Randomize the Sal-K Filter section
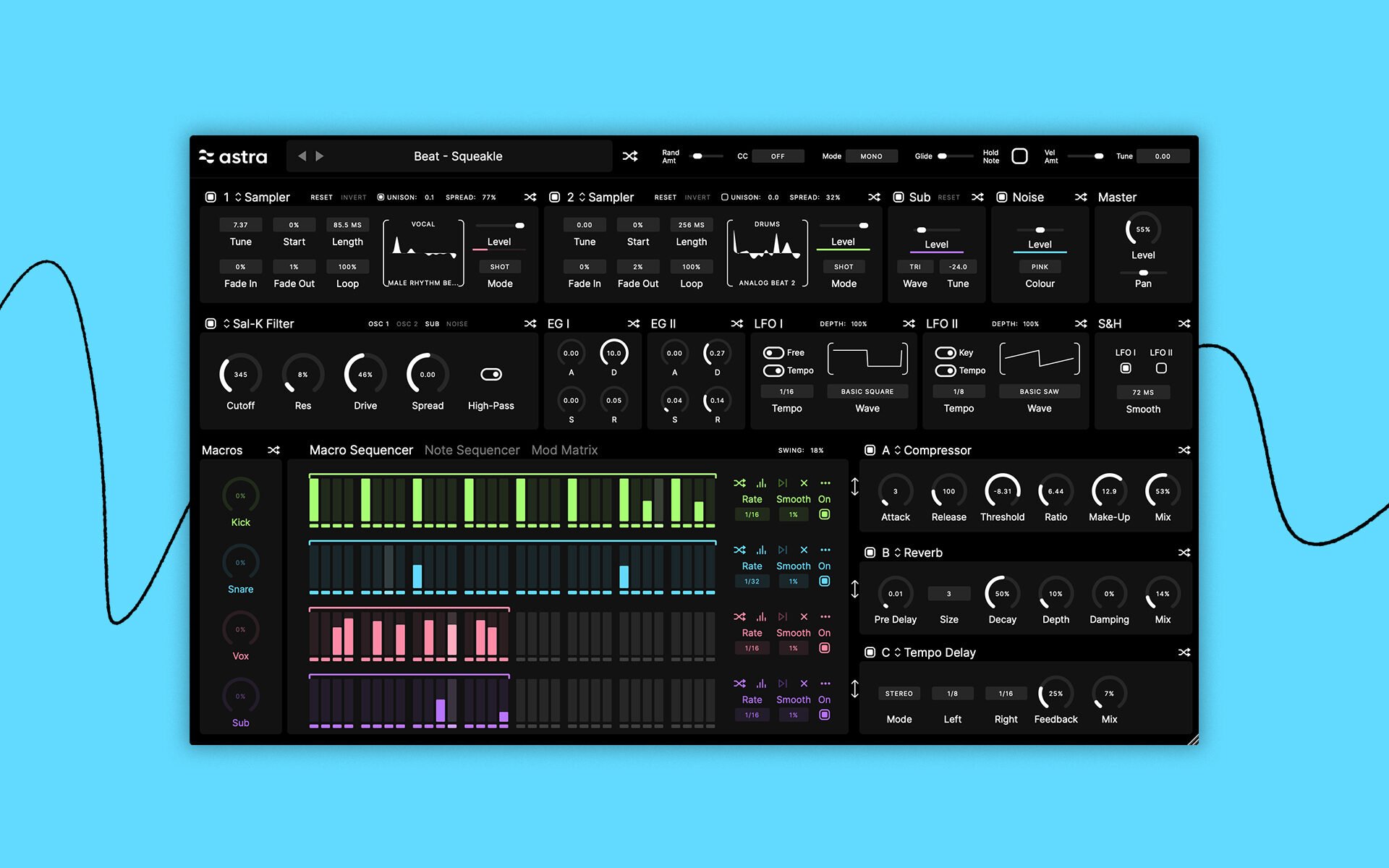Image resolution: width=1389 pixels, height=868 pixels. coord(530,324)
